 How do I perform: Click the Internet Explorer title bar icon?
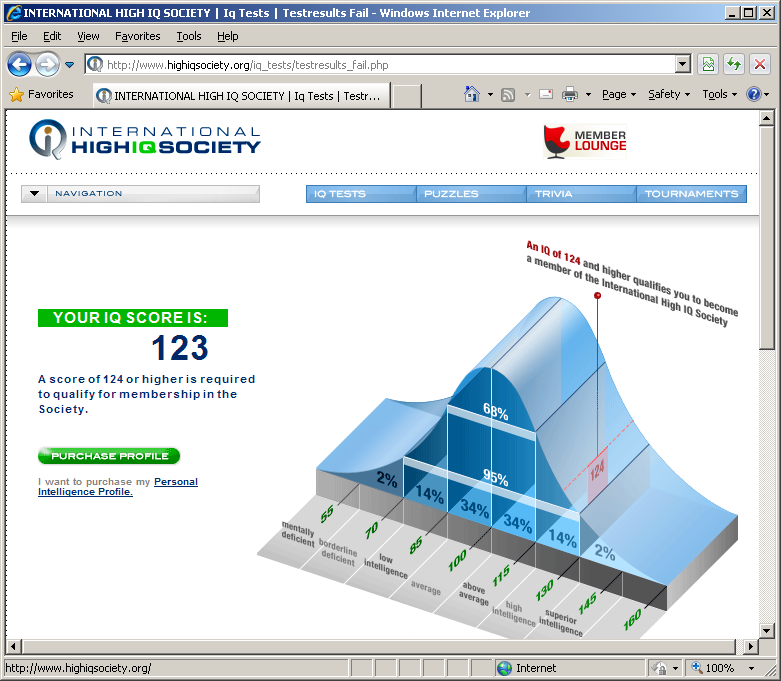coord(13,12)
